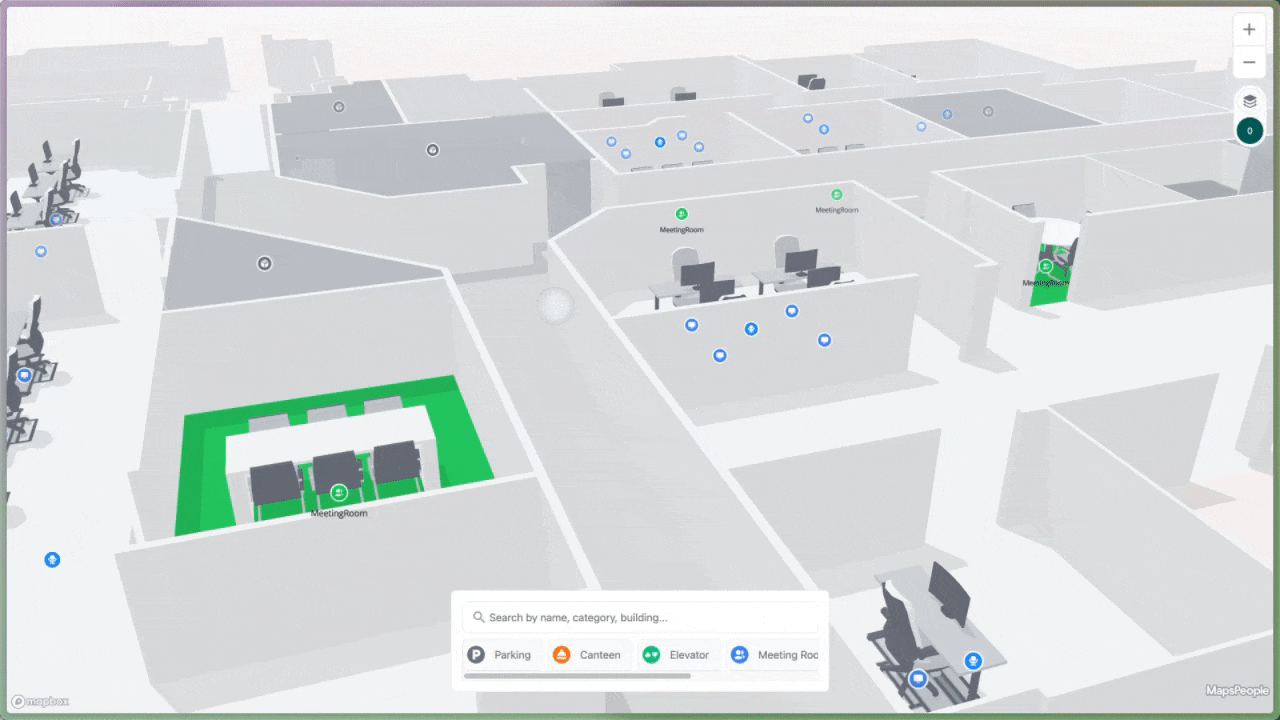Select the Elevator category chip
This screenshot has width=1280, height=720.
[x=677, y=655]
